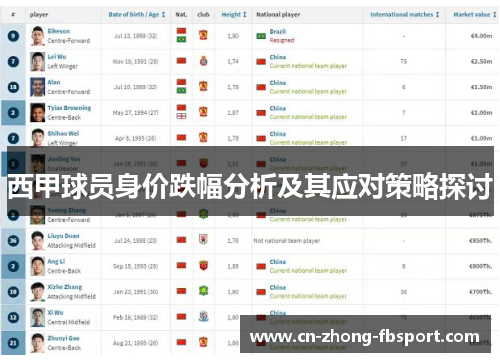500x362 pixels.
Task: Click the Brazil flag beside Elkeson's national team
Action: [261, 36]
